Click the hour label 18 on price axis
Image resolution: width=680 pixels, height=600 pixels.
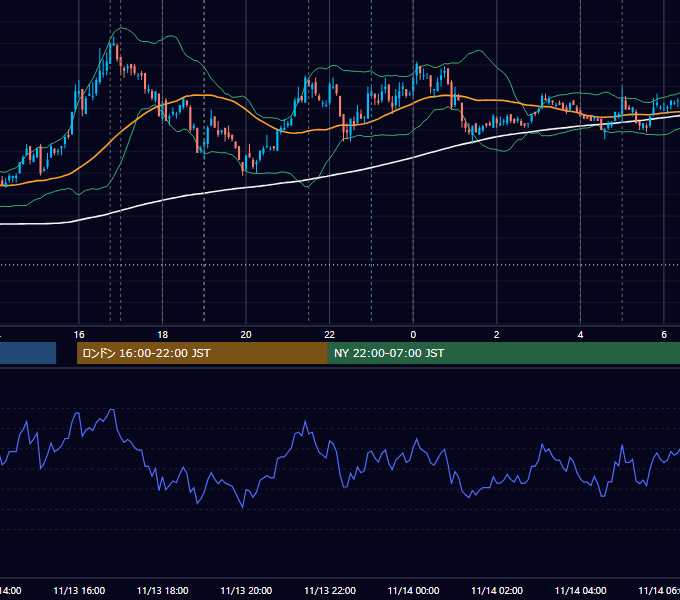pos(163,335)
